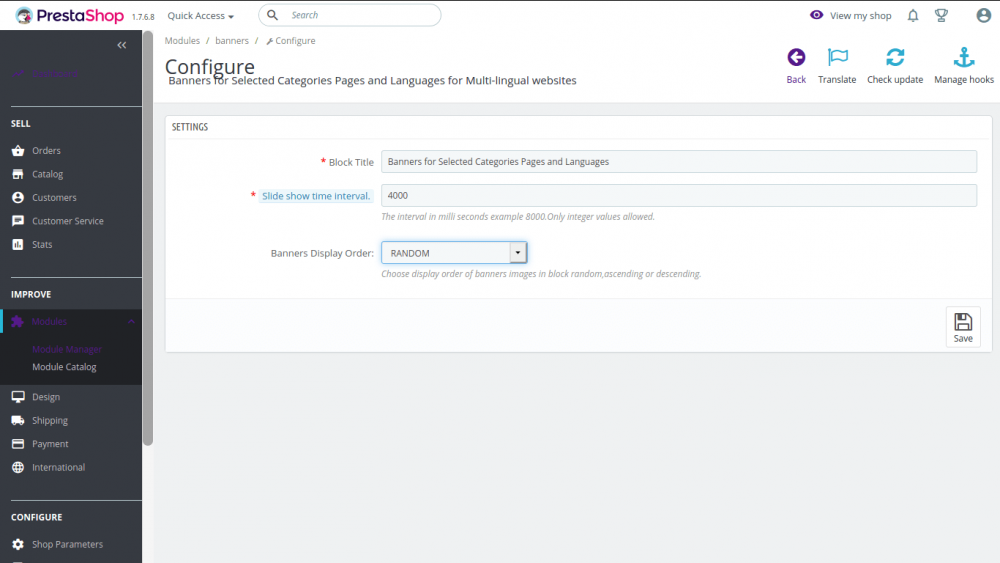Click the Configure breadcrumb
The height and width of the screenshot is (563, 1000).
pos(291,41)
